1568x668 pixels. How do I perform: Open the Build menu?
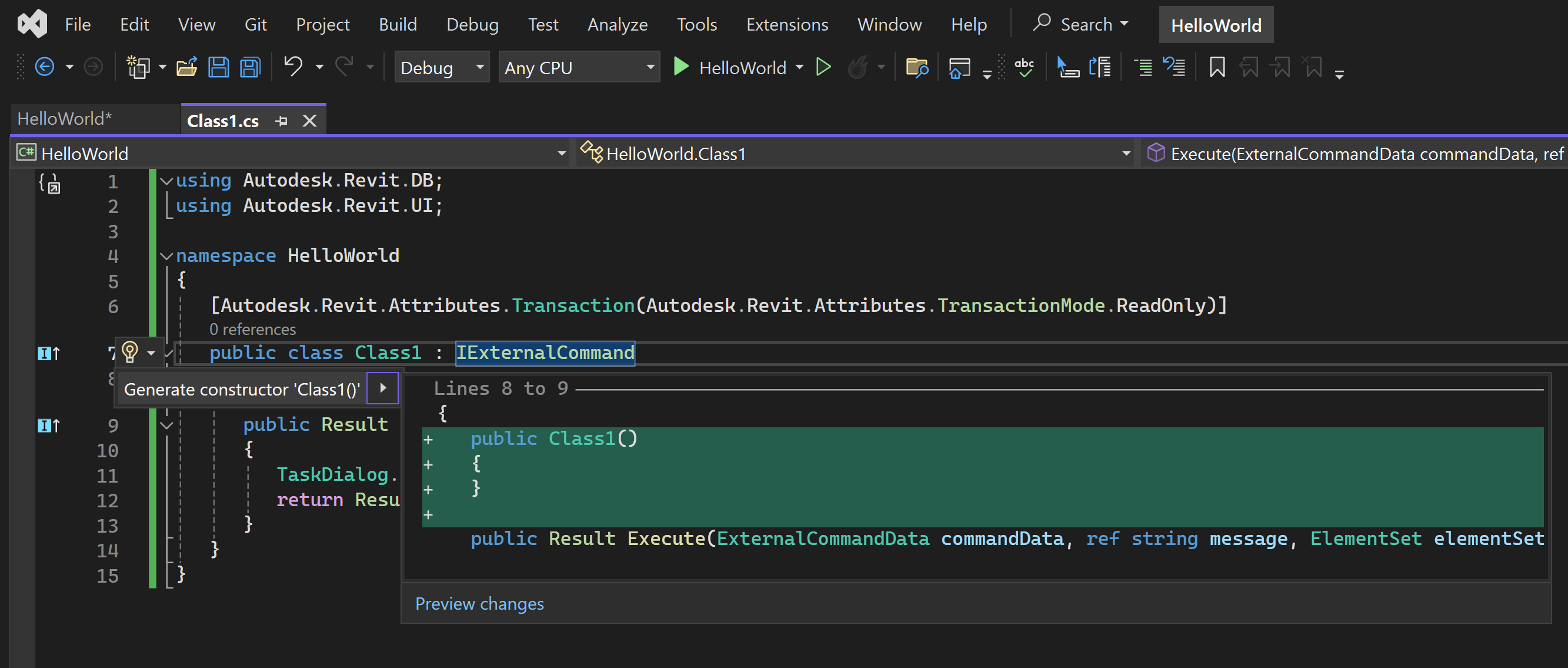pyautogui.click(x=398, y=24)
